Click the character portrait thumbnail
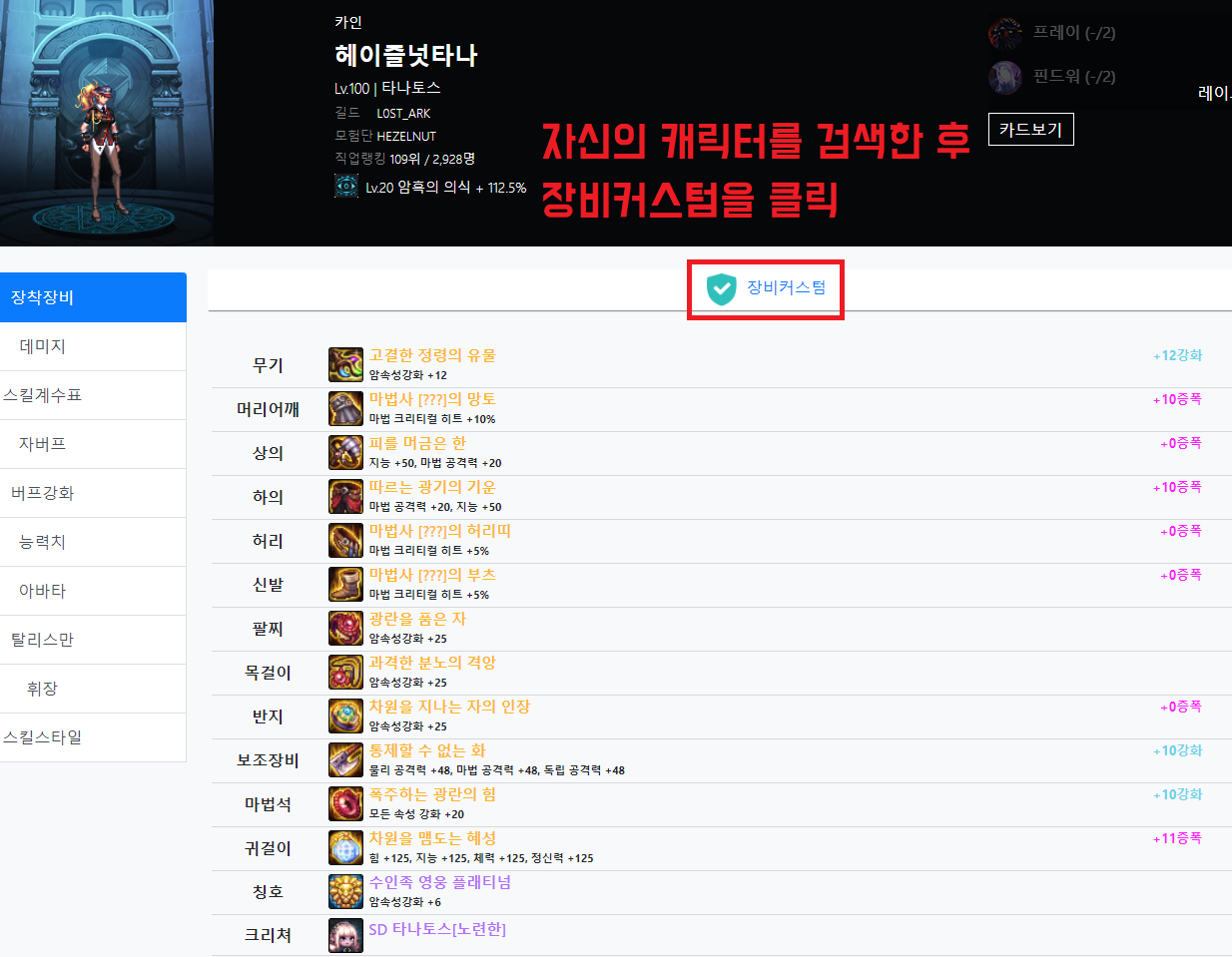Screen dimensions: 1232x957 click(107, 122)
